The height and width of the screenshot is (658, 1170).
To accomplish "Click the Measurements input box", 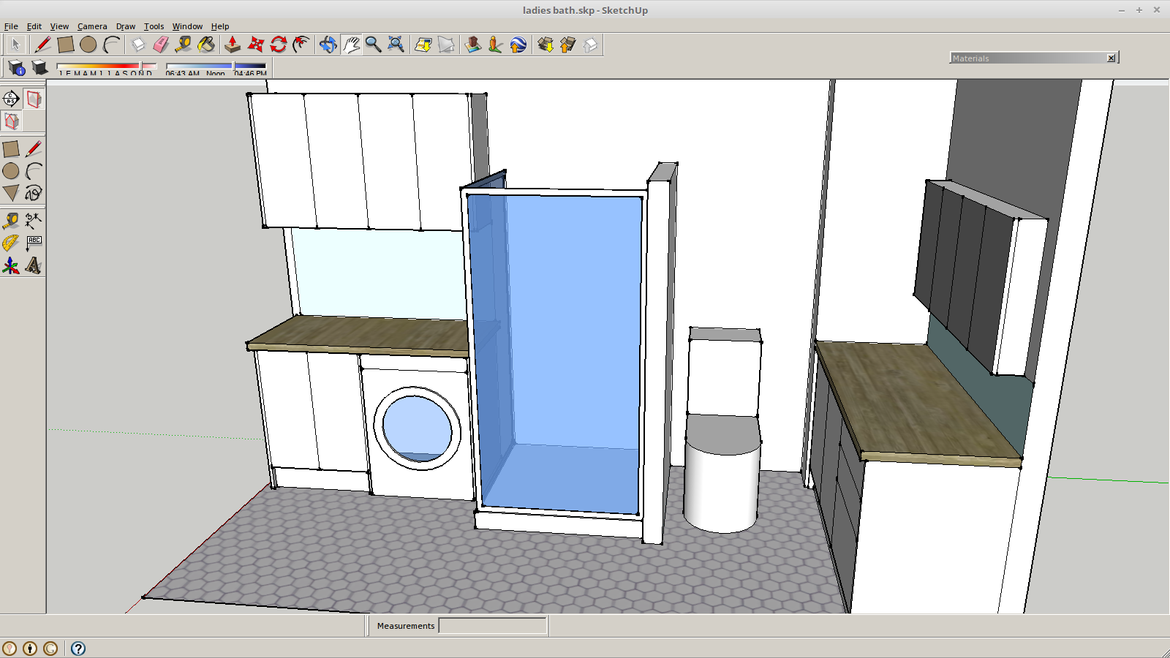I will pos(492,626).
